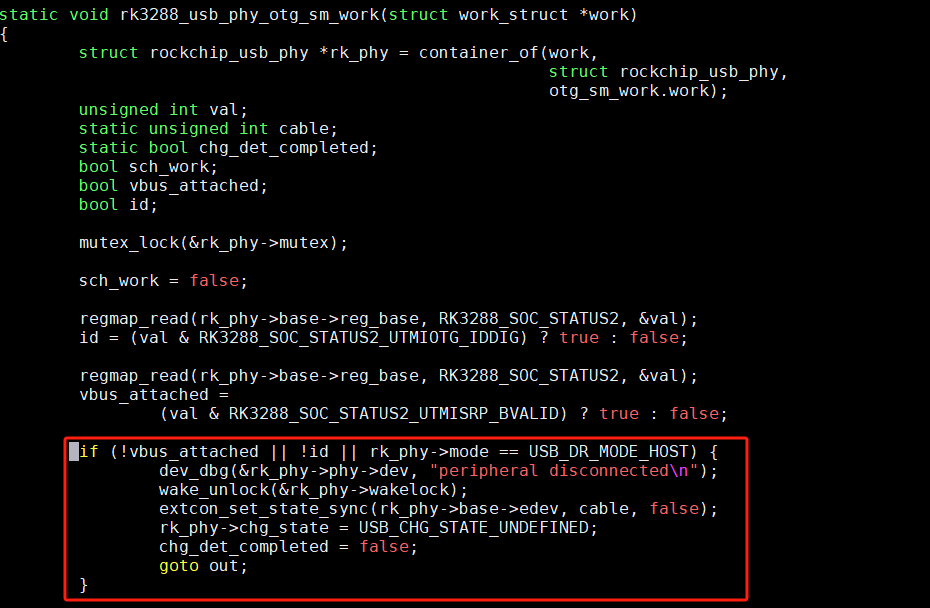The image size is (930, 608).
Task: Click 'static bool chg_det_completed;' declaration
Action: (x=228, y=148)
